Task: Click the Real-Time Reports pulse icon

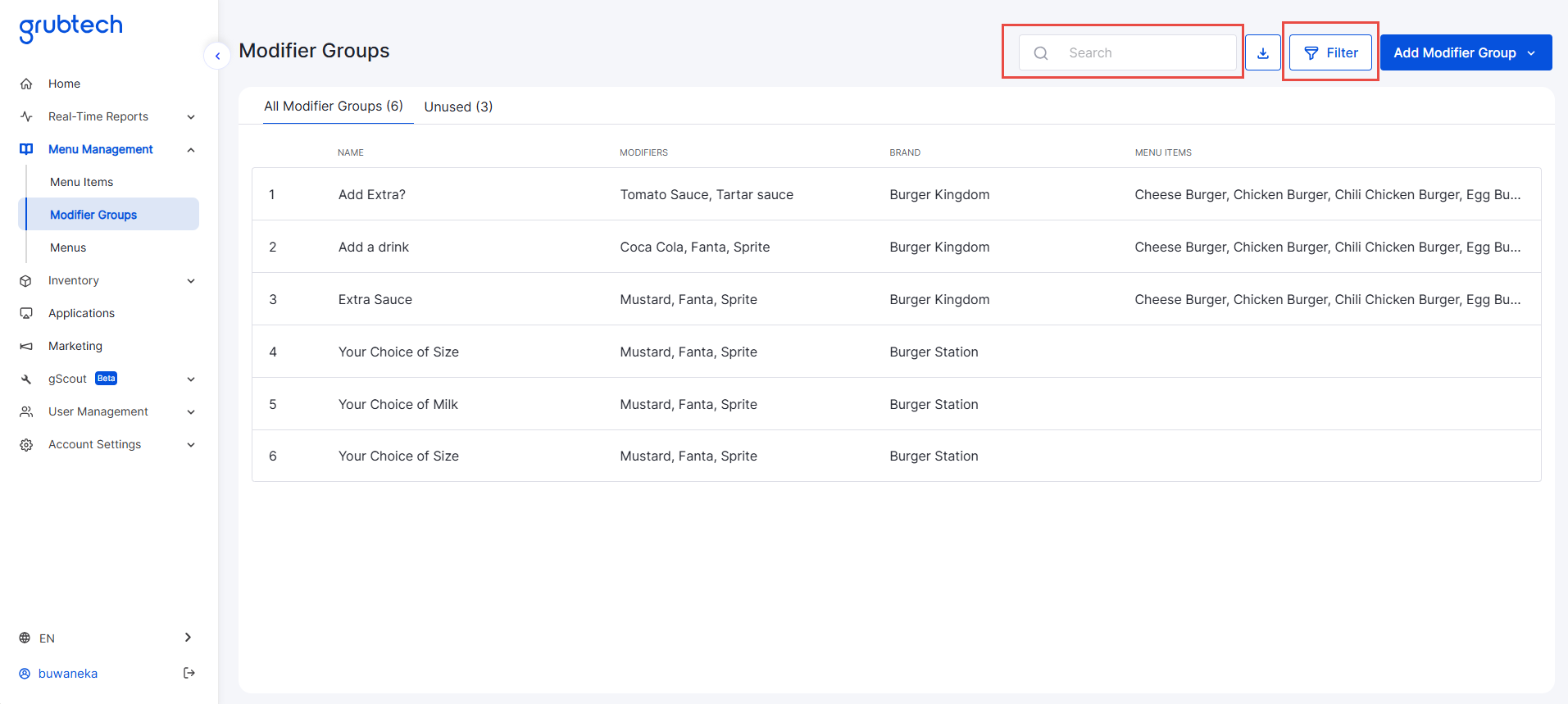Action: click(26, 116)
